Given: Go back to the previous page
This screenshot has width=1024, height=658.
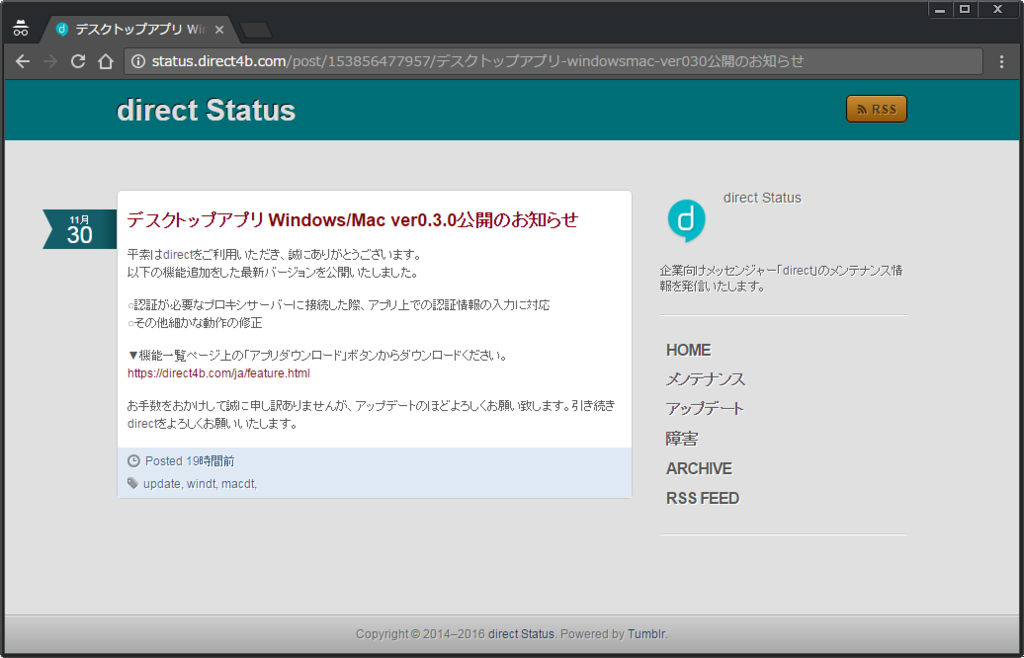Looking at the screenshot, I should [23, 61].
